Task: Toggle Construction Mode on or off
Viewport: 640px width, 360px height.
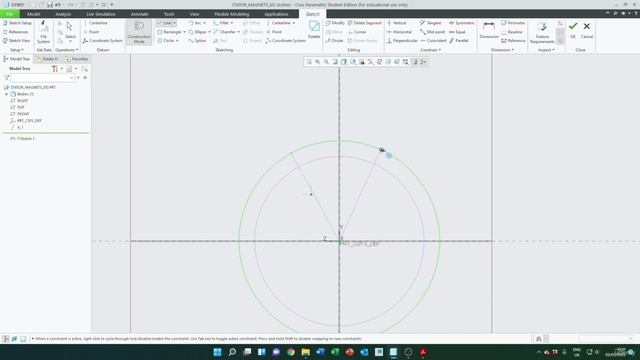Action: click(139, 32)
